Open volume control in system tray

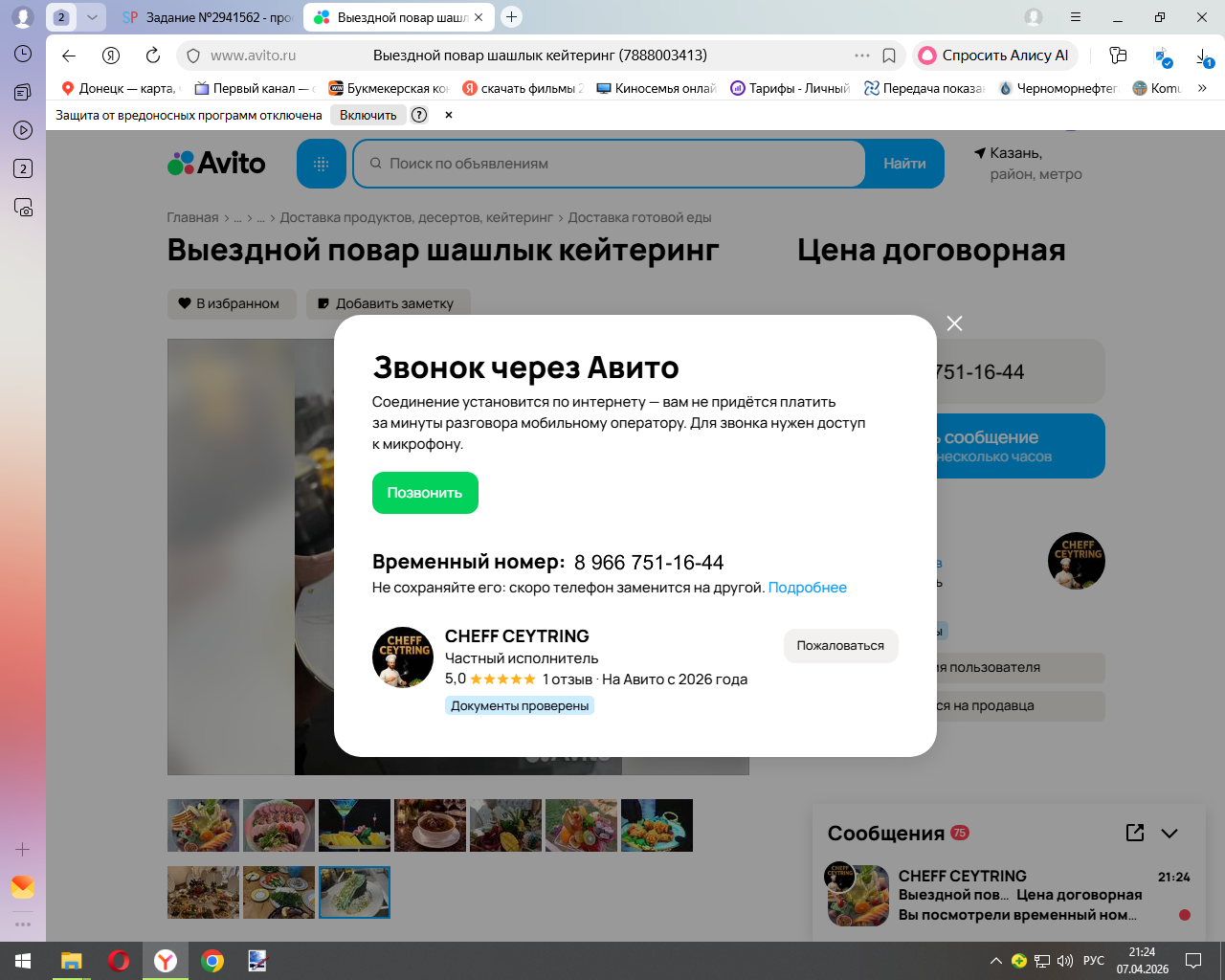pyautogui.click(x=1065, y=961)
